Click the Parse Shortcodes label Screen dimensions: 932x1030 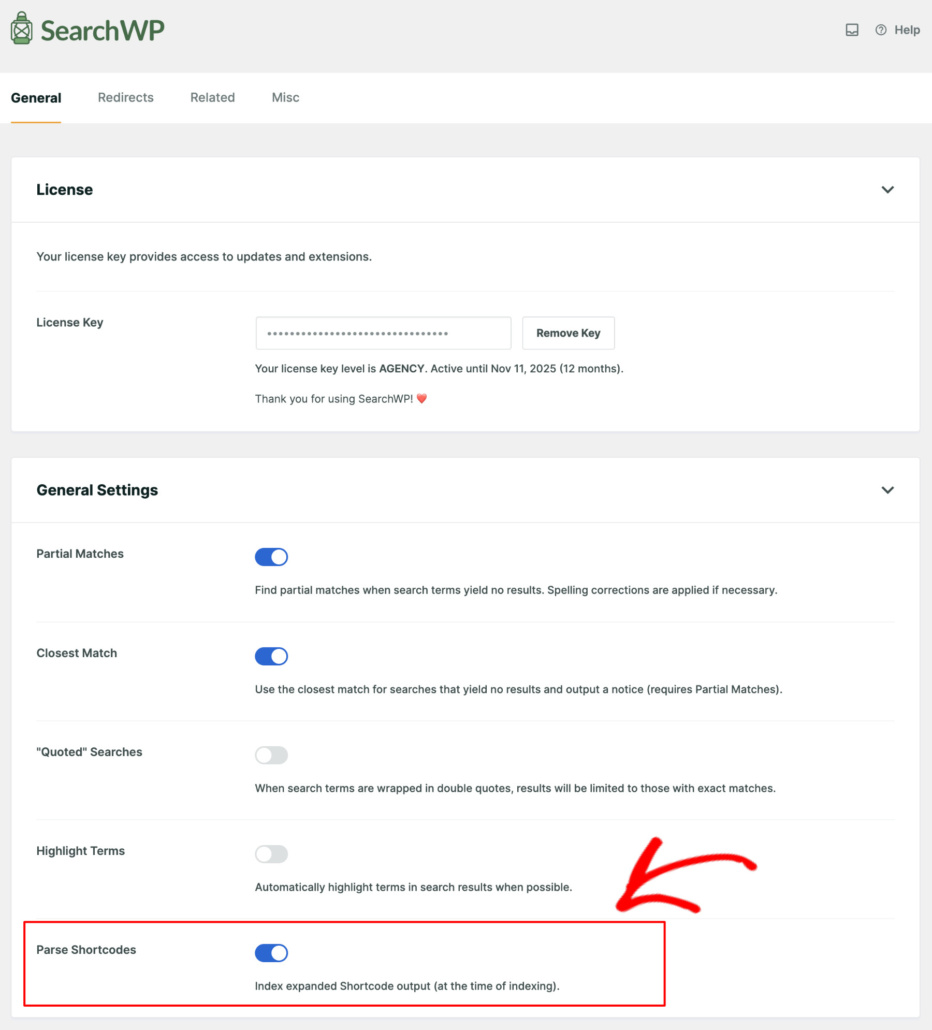(x=85, y=950)
